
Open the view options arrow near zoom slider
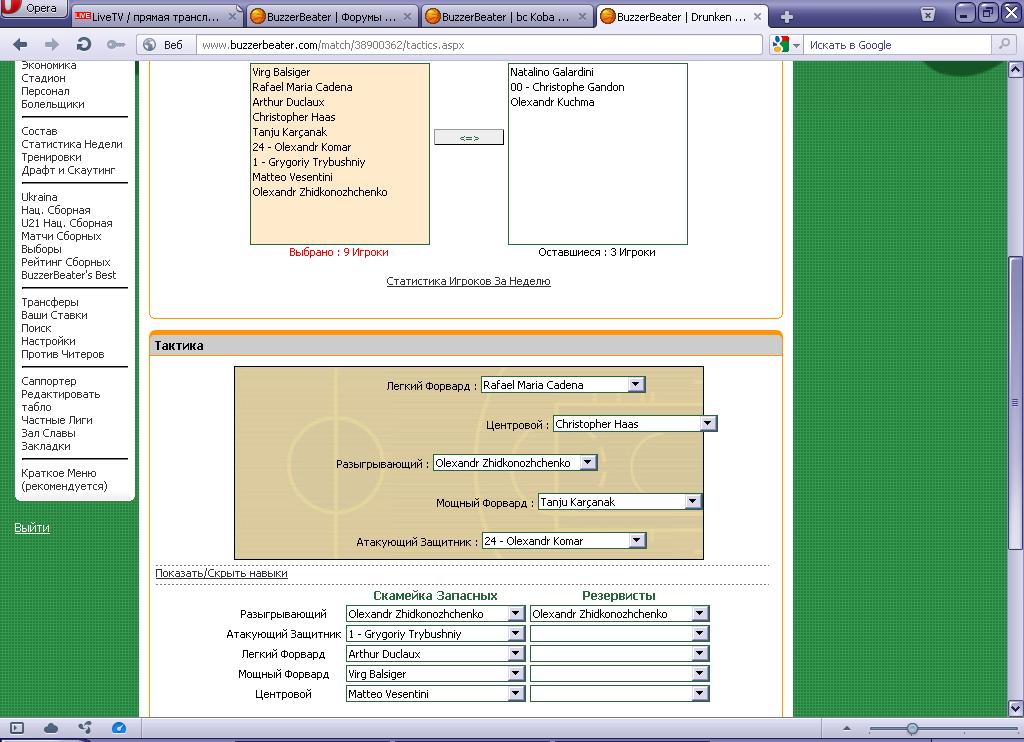coord(847,728)
